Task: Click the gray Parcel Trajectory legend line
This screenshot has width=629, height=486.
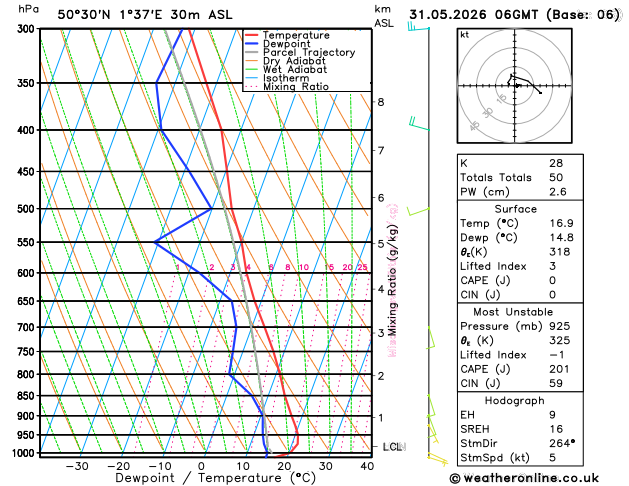Action: coord(252,52)
